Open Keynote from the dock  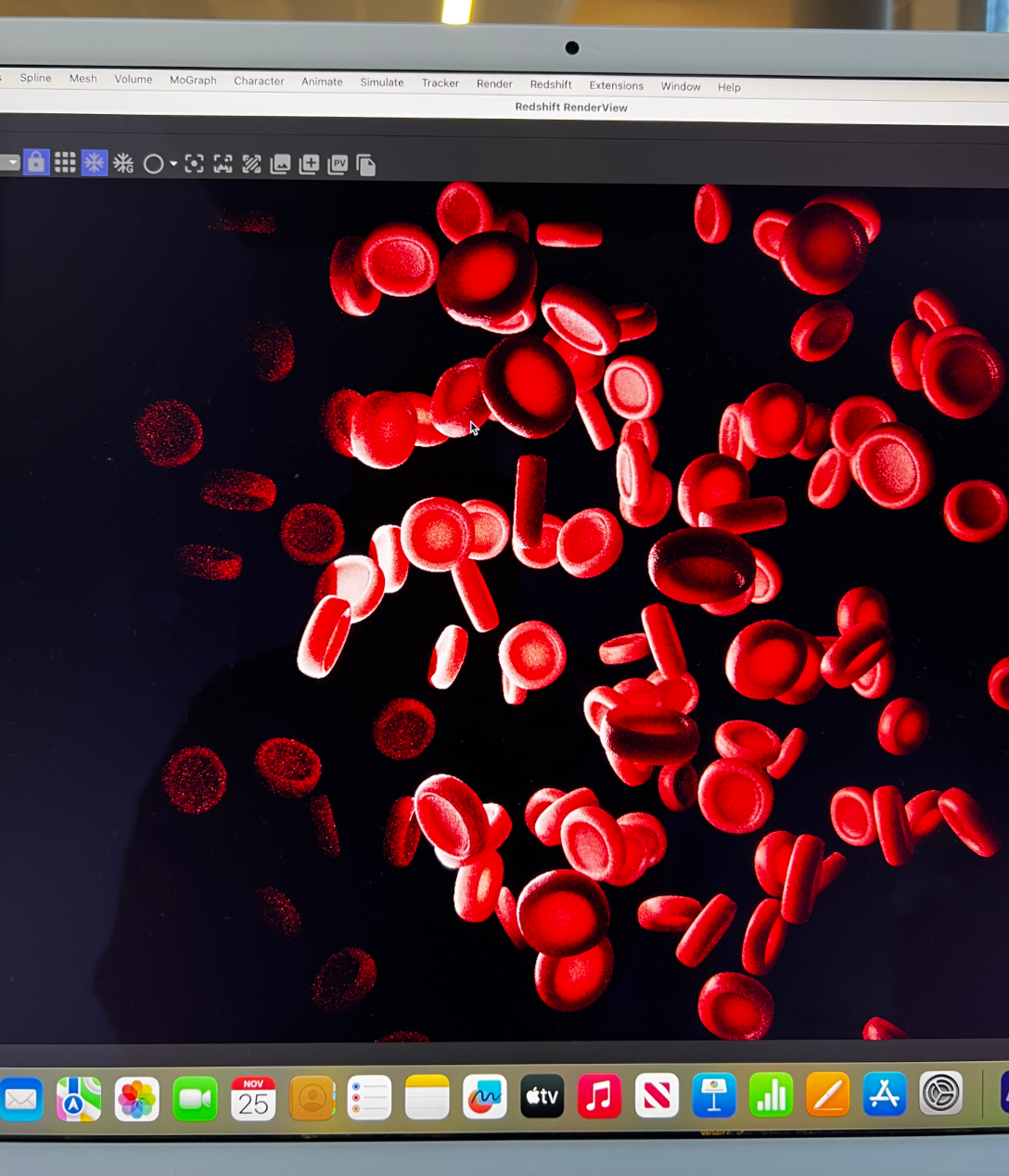click(714, 1097)
